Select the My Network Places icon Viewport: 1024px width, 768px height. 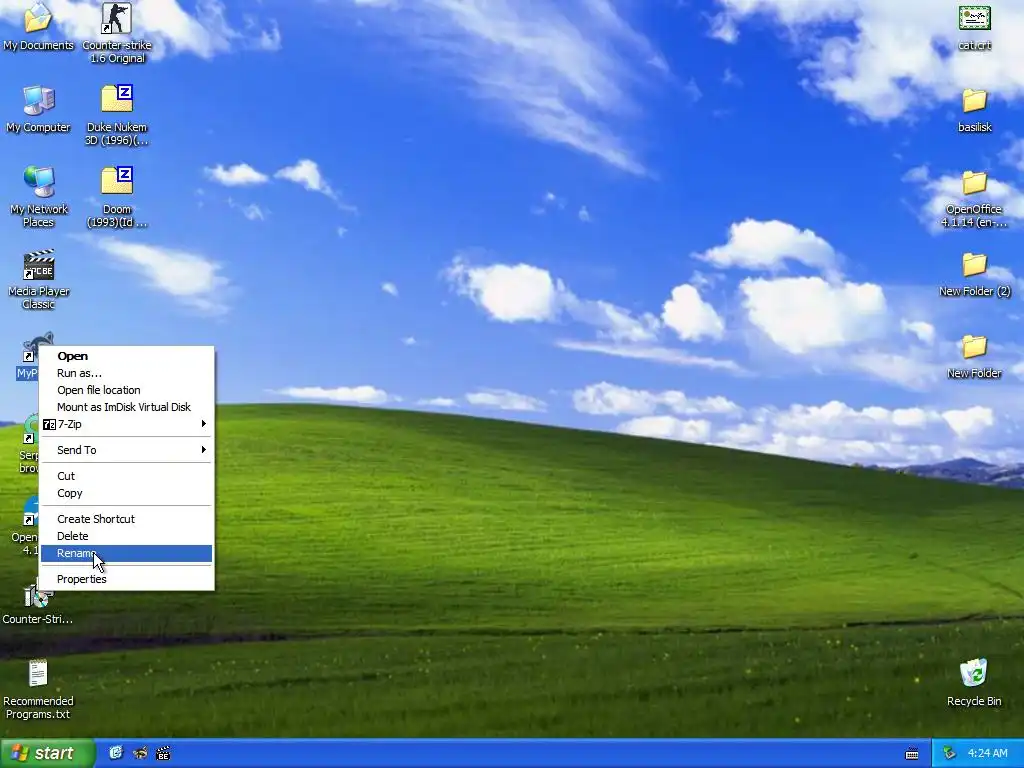[38, 197]
